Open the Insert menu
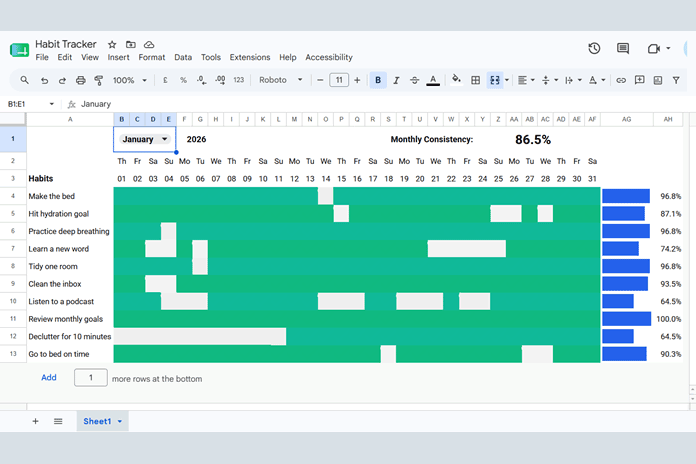Image resolution: width=696 pixels, height=464 pixels. pyautogui.click(x=119, y=57)
